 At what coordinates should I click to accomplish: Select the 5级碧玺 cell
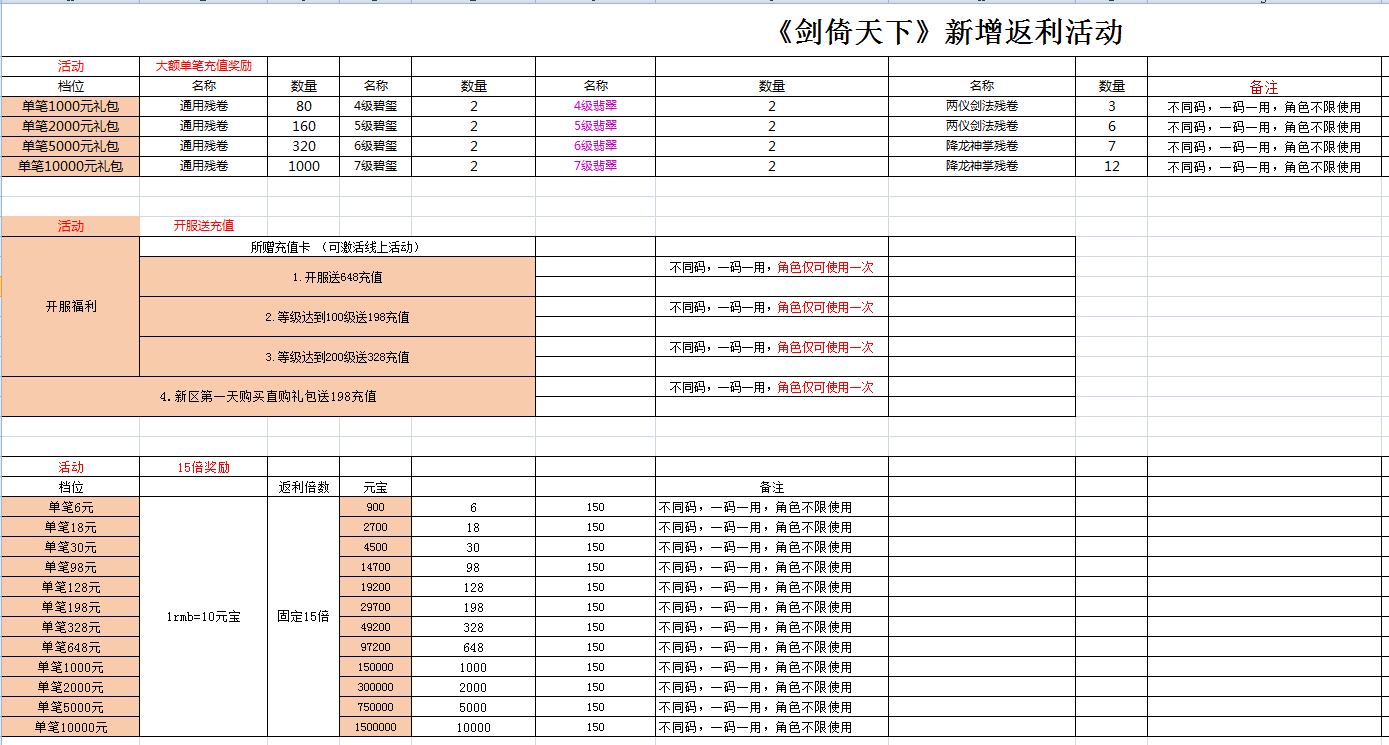(x=375, y=126)
